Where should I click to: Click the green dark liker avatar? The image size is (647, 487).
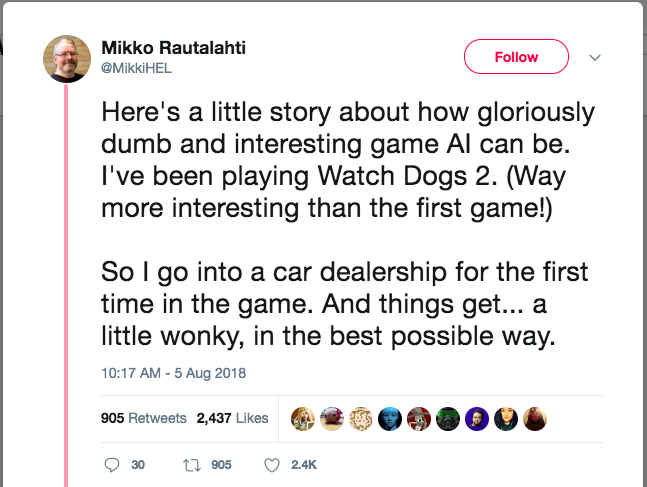(449, 418)
